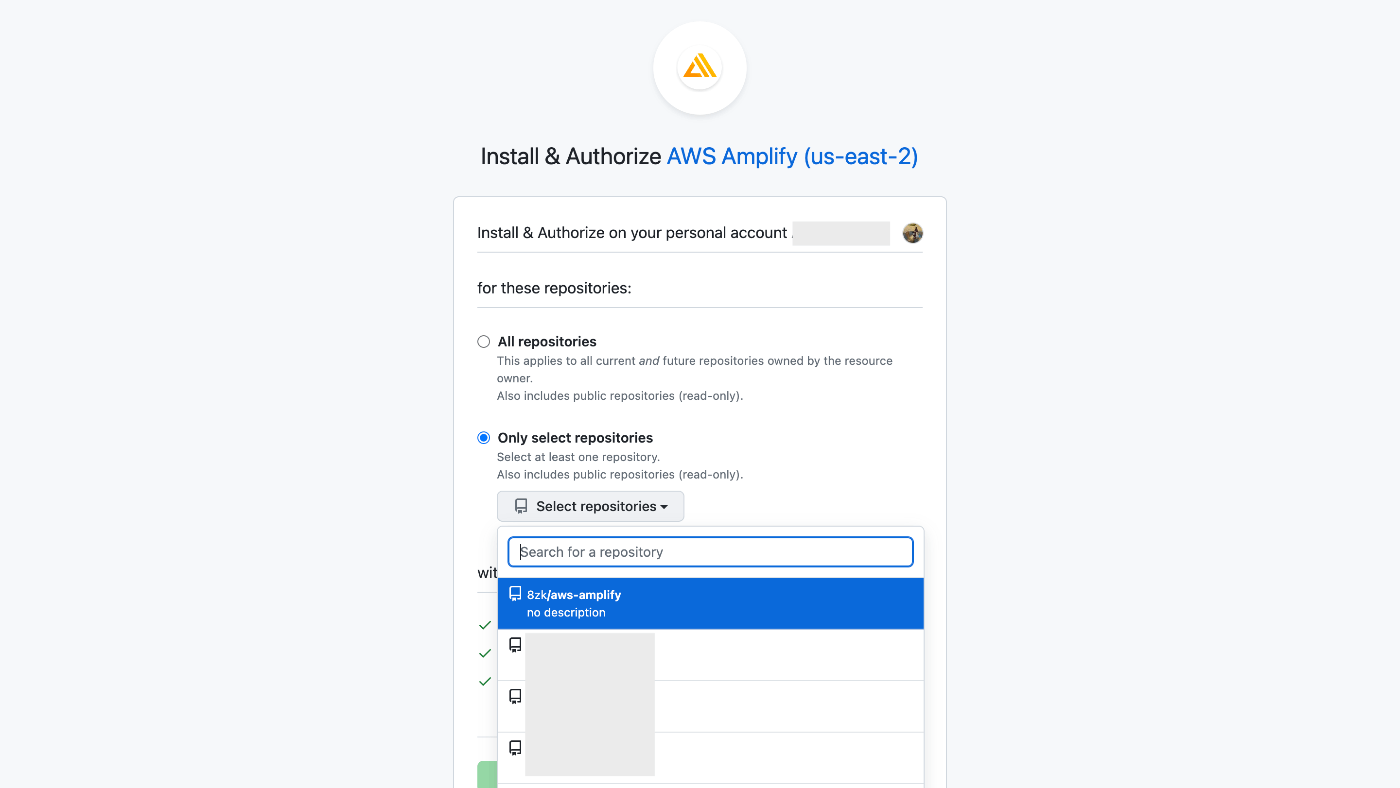The image size is (1400, 788).
Task: Click the AWS Amplify logo icon
Action: point(699,68)
